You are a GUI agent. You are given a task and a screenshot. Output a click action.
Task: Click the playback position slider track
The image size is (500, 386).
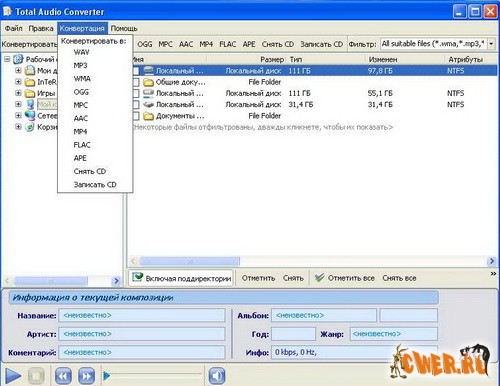coord(153,376)
